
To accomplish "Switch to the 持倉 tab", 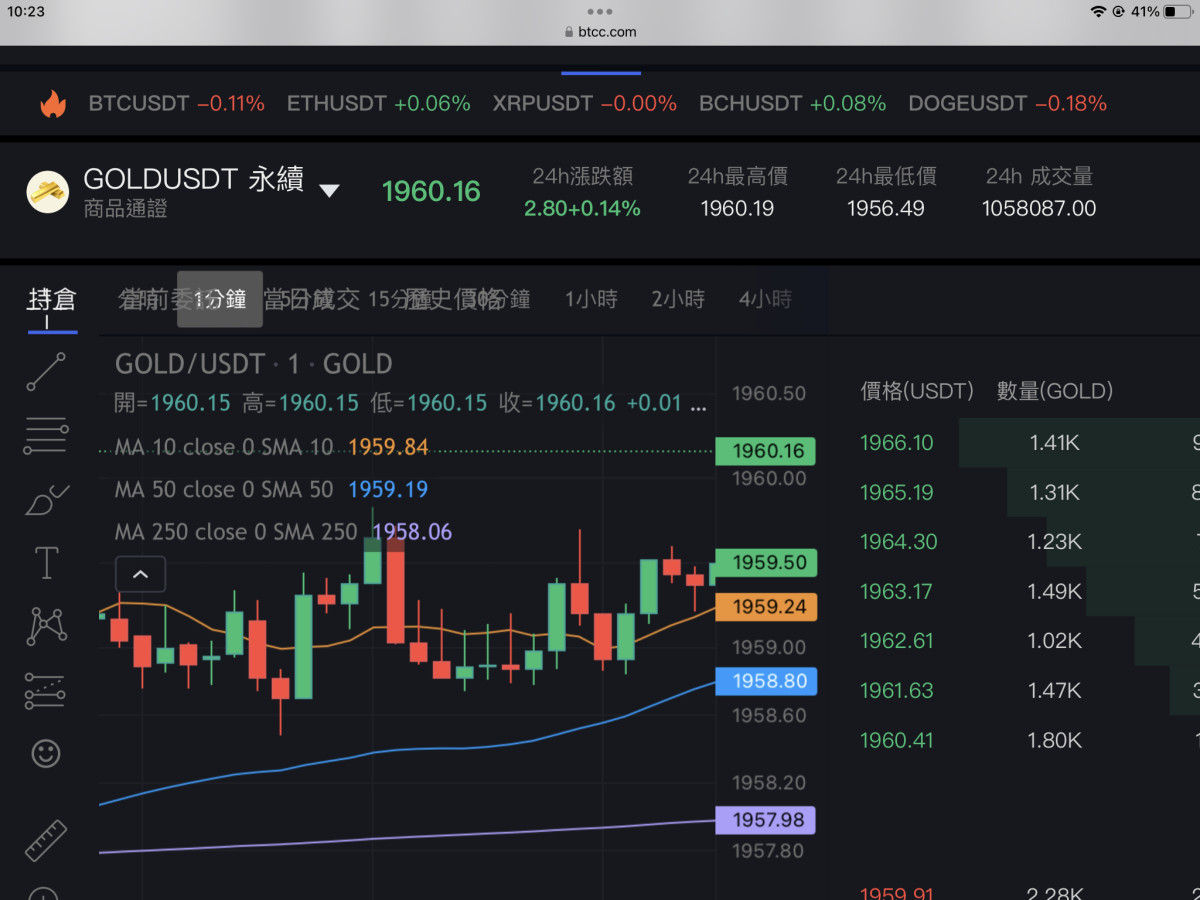I will point(52,299).
